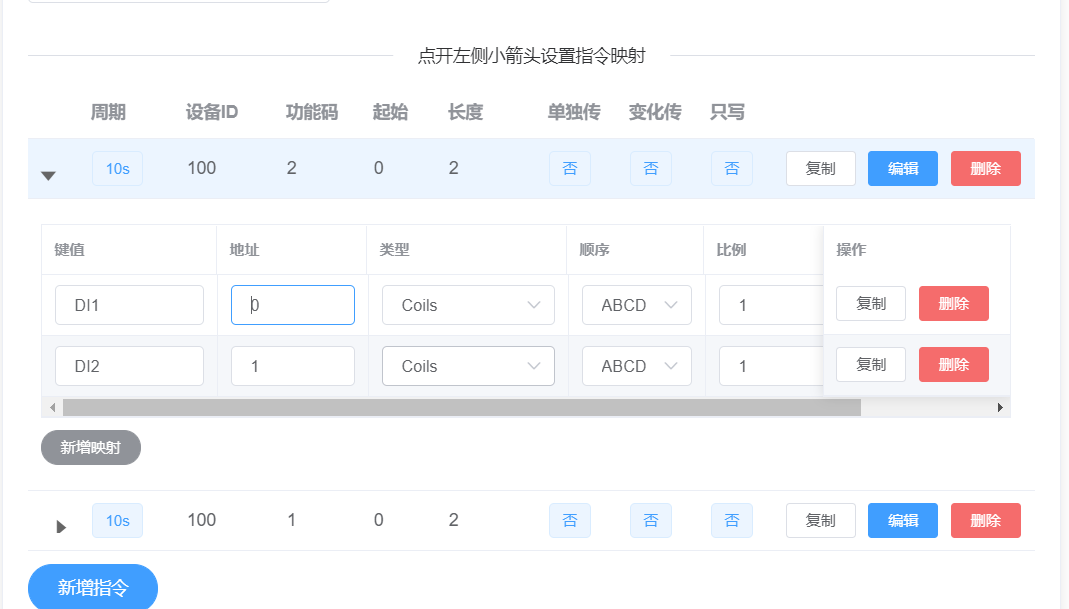Image resolution: width=1069 pixels, height=609 pixels.
Task: Toggle 变化传 tag in function code 1 row
Action: coord(651,520)
